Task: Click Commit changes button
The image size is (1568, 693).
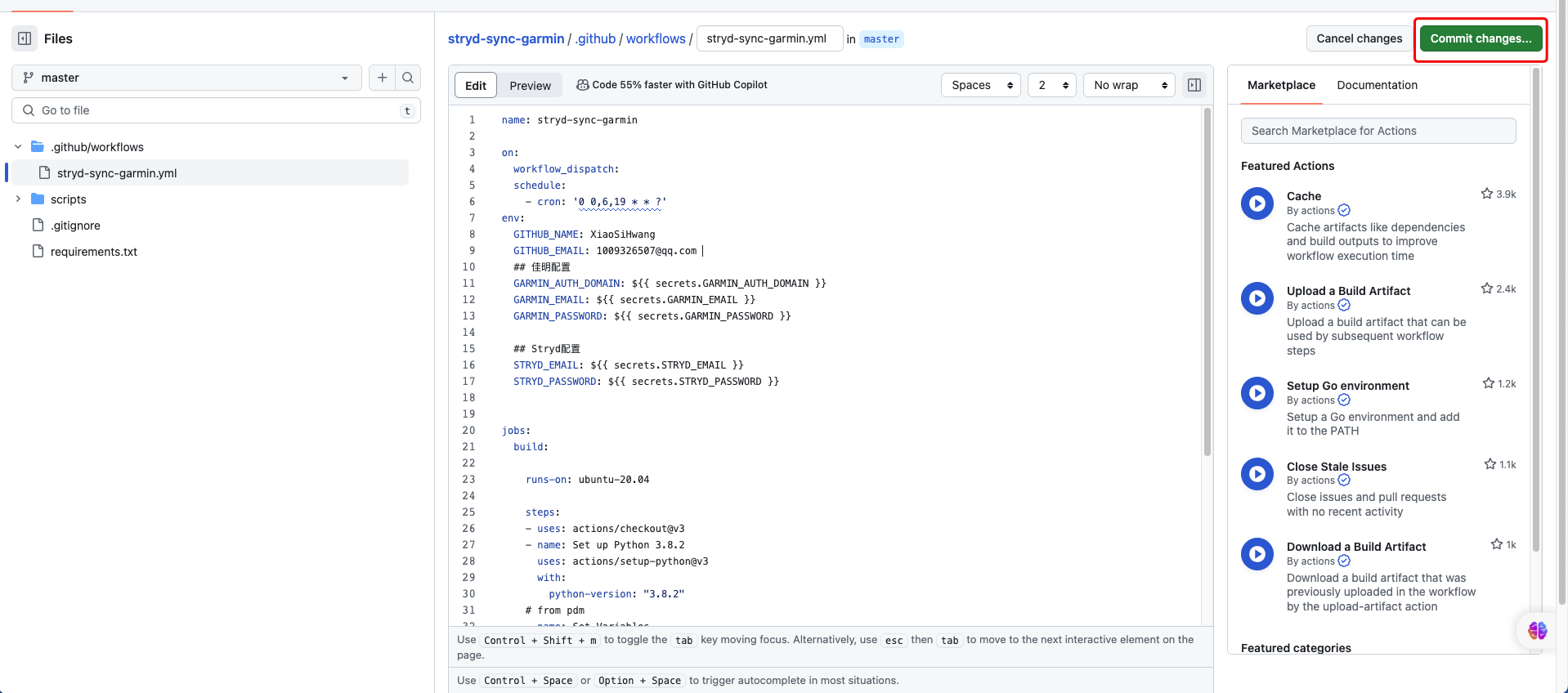Action: 1481,38
